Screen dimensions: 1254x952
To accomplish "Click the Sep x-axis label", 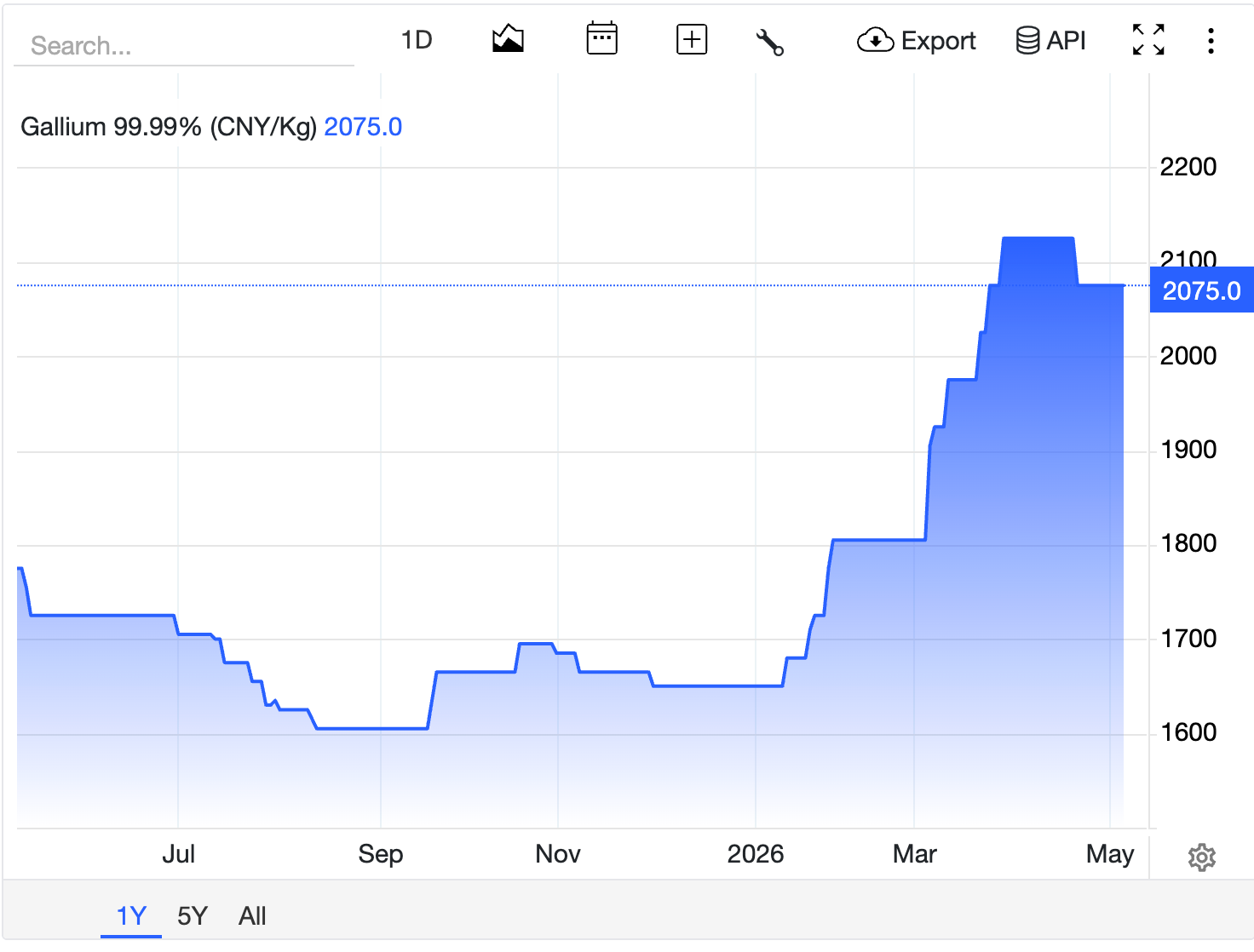I will [x=381, y=854].
